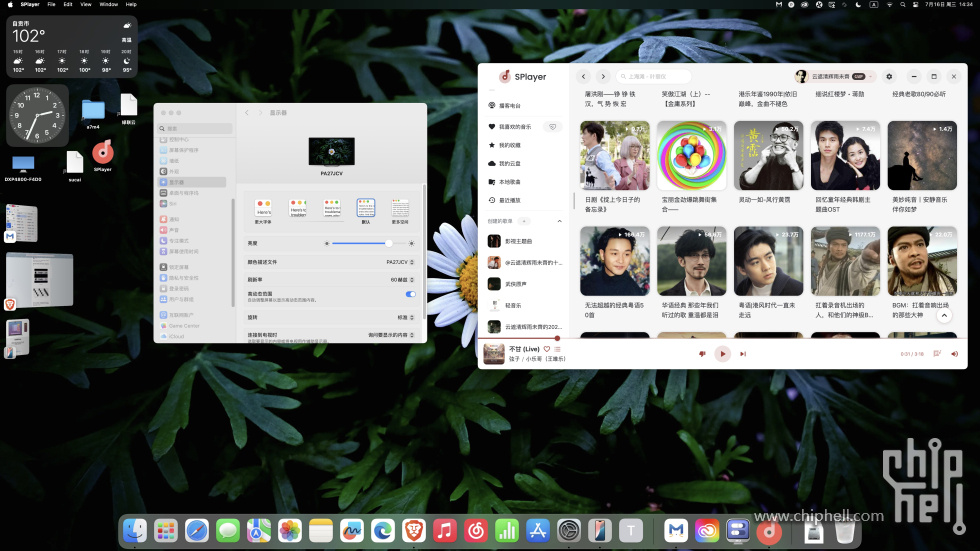
Task: Open the 50.2万 plays playlist cover
Action: [x=768, y=156]
